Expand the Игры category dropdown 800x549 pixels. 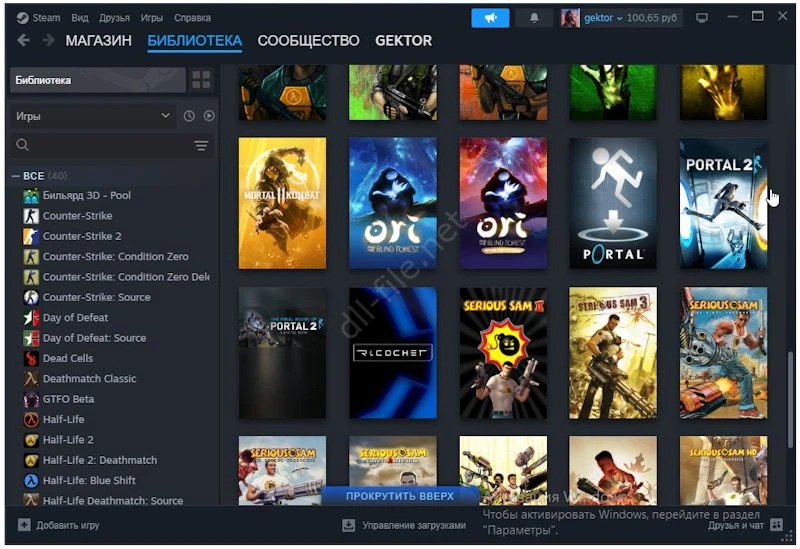[92, 116]
